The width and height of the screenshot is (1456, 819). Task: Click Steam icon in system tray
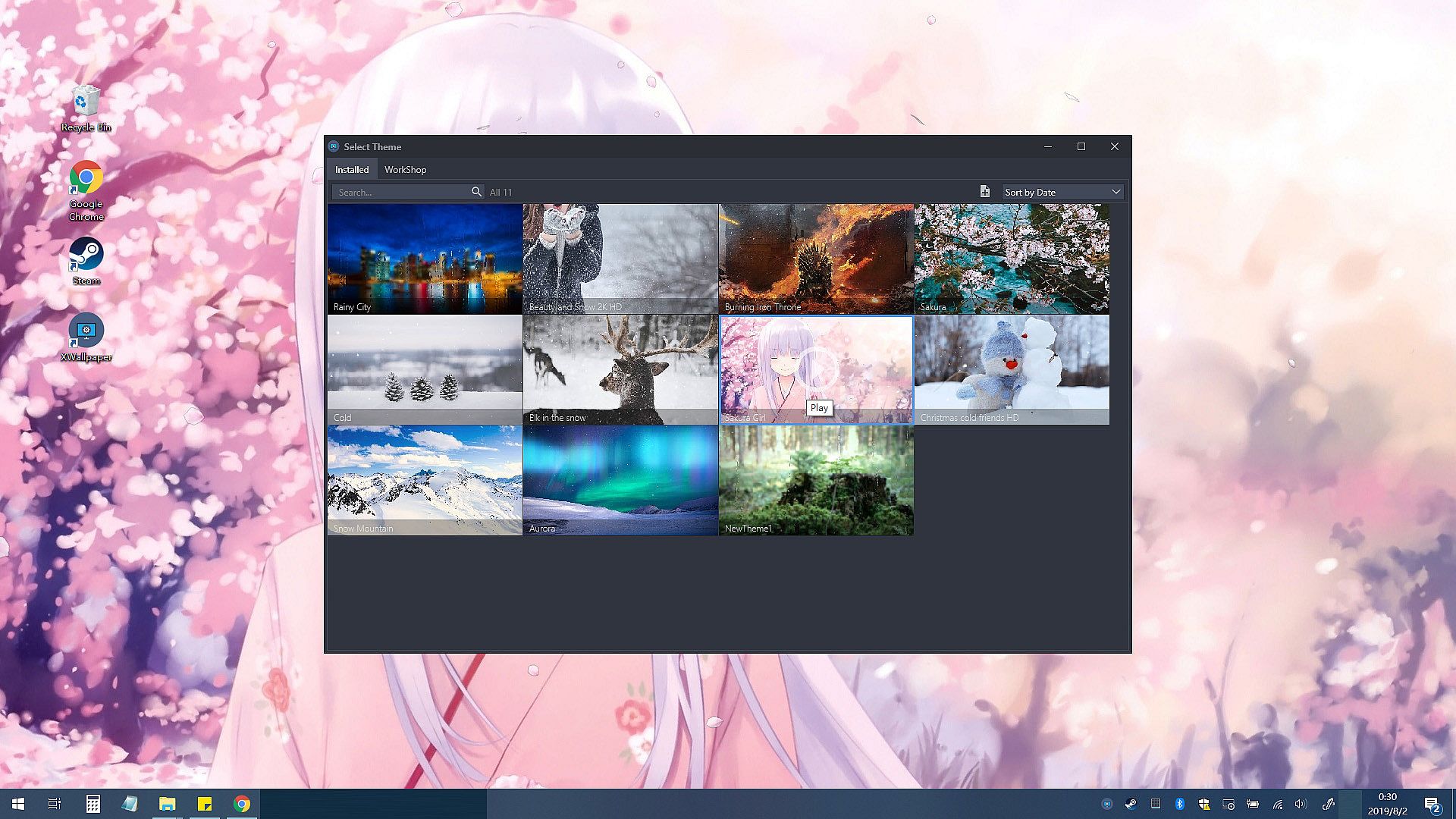click(1130, 804)
